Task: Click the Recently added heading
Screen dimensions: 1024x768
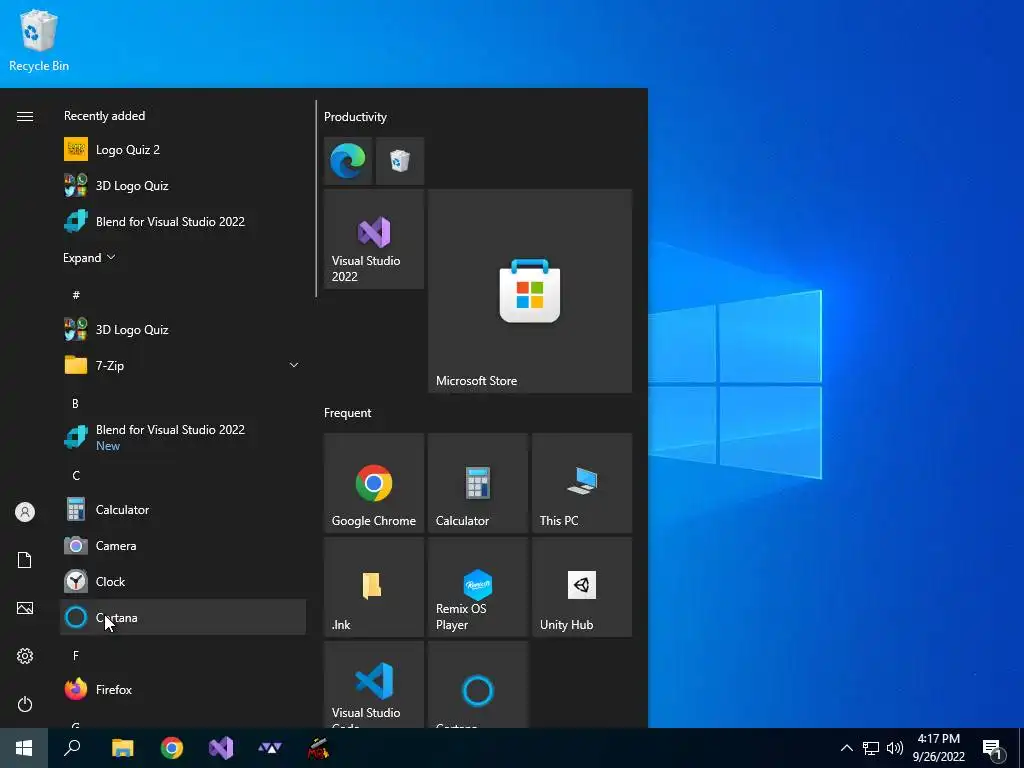Action: coord(104,116)
